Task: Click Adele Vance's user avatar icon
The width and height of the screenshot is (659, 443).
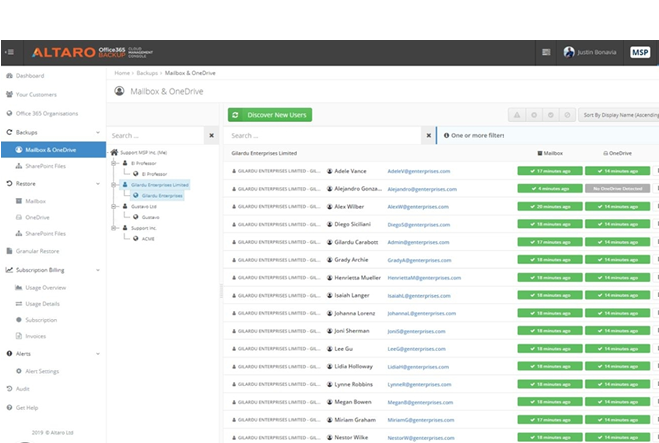Action: [x=330, y=171]
